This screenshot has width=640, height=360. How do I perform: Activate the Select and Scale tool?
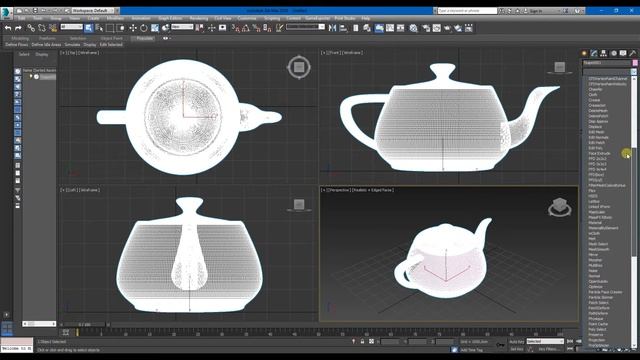[155, 28]
